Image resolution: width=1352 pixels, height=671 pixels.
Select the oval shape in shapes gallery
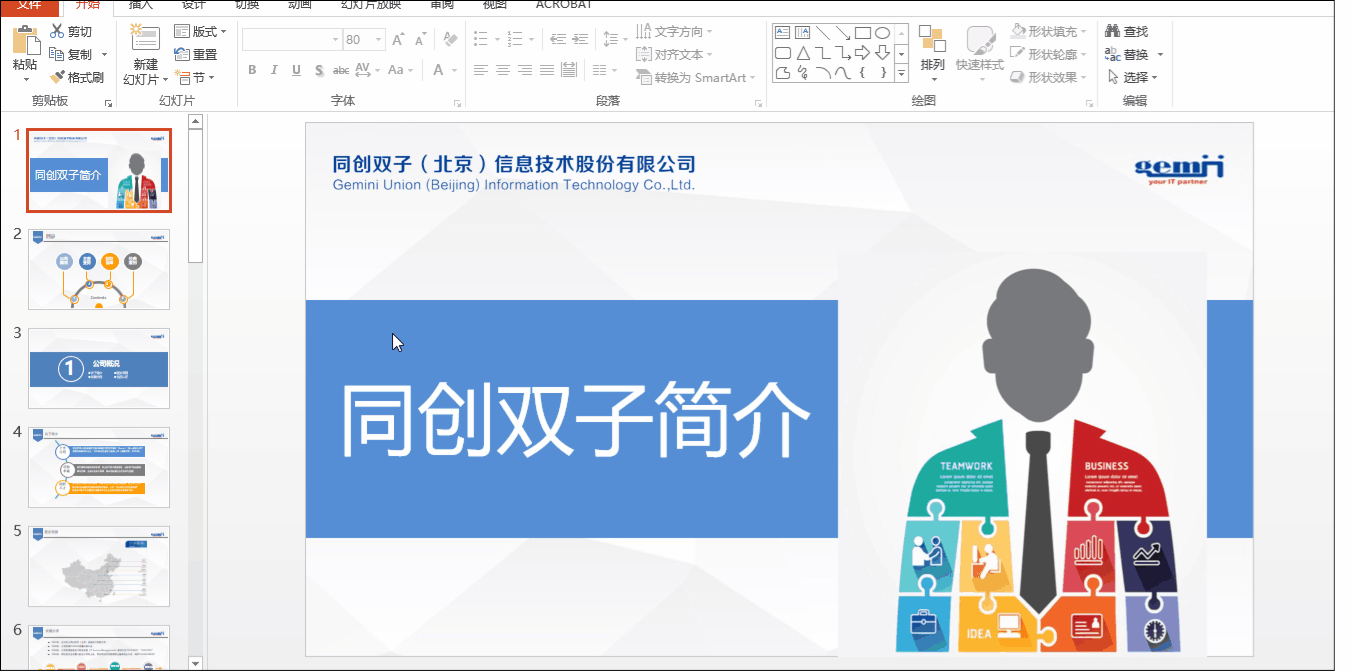882,32
